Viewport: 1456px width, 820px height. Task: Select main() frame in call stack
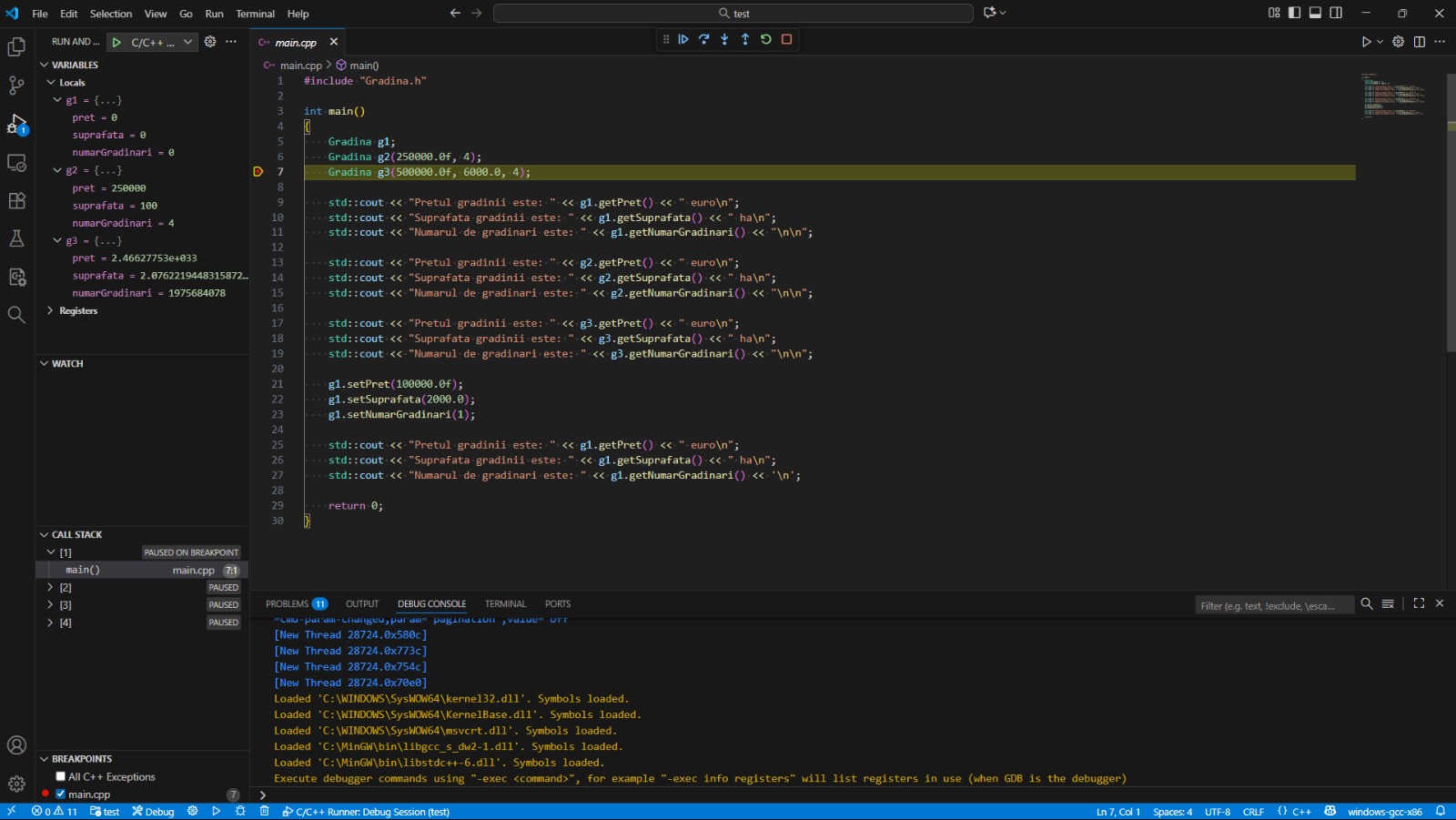[83, 570]
